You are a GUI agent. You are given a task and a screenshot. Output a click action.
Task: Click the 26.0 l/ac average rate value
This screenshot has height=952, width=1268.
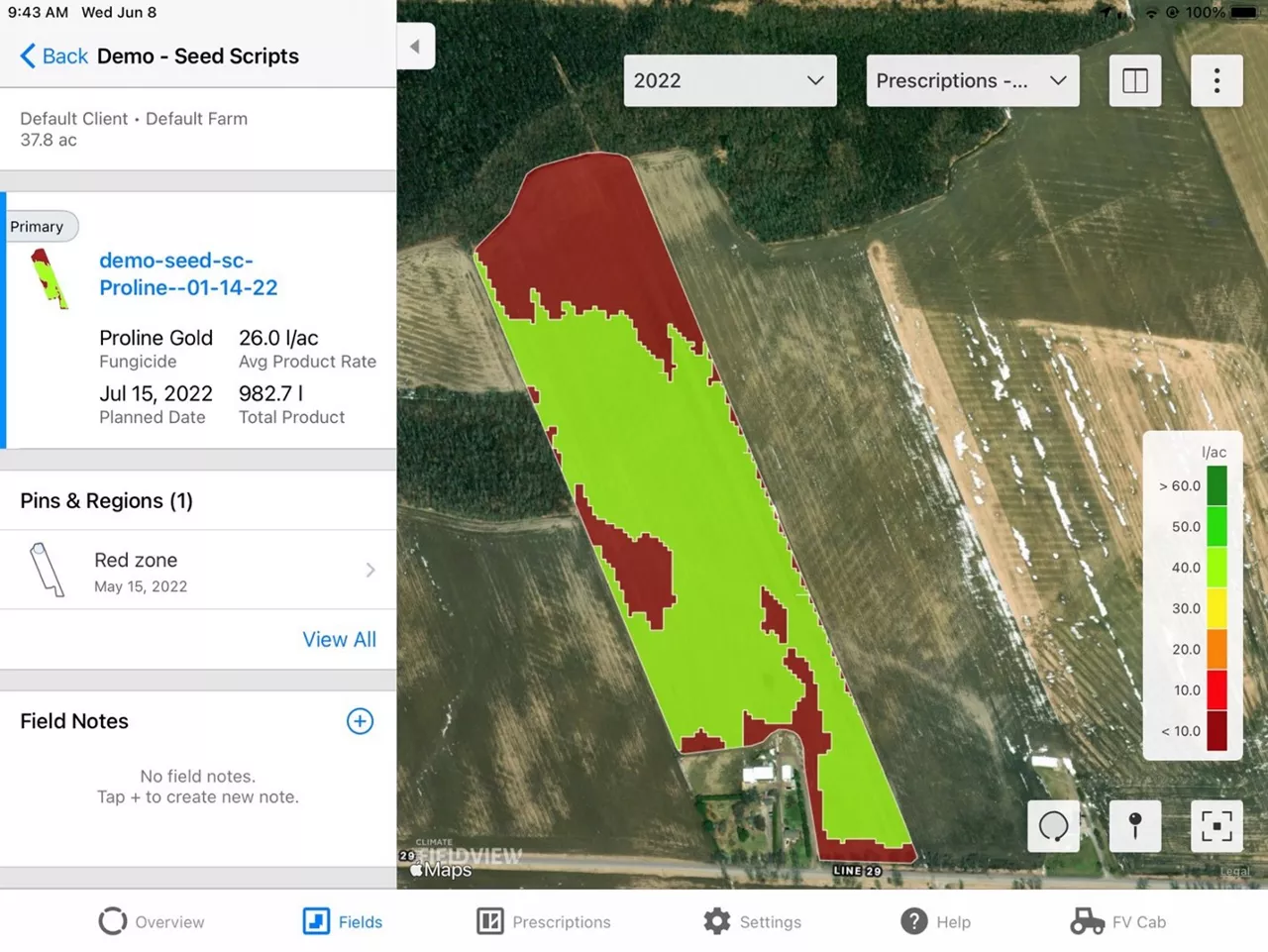point(278,338)
